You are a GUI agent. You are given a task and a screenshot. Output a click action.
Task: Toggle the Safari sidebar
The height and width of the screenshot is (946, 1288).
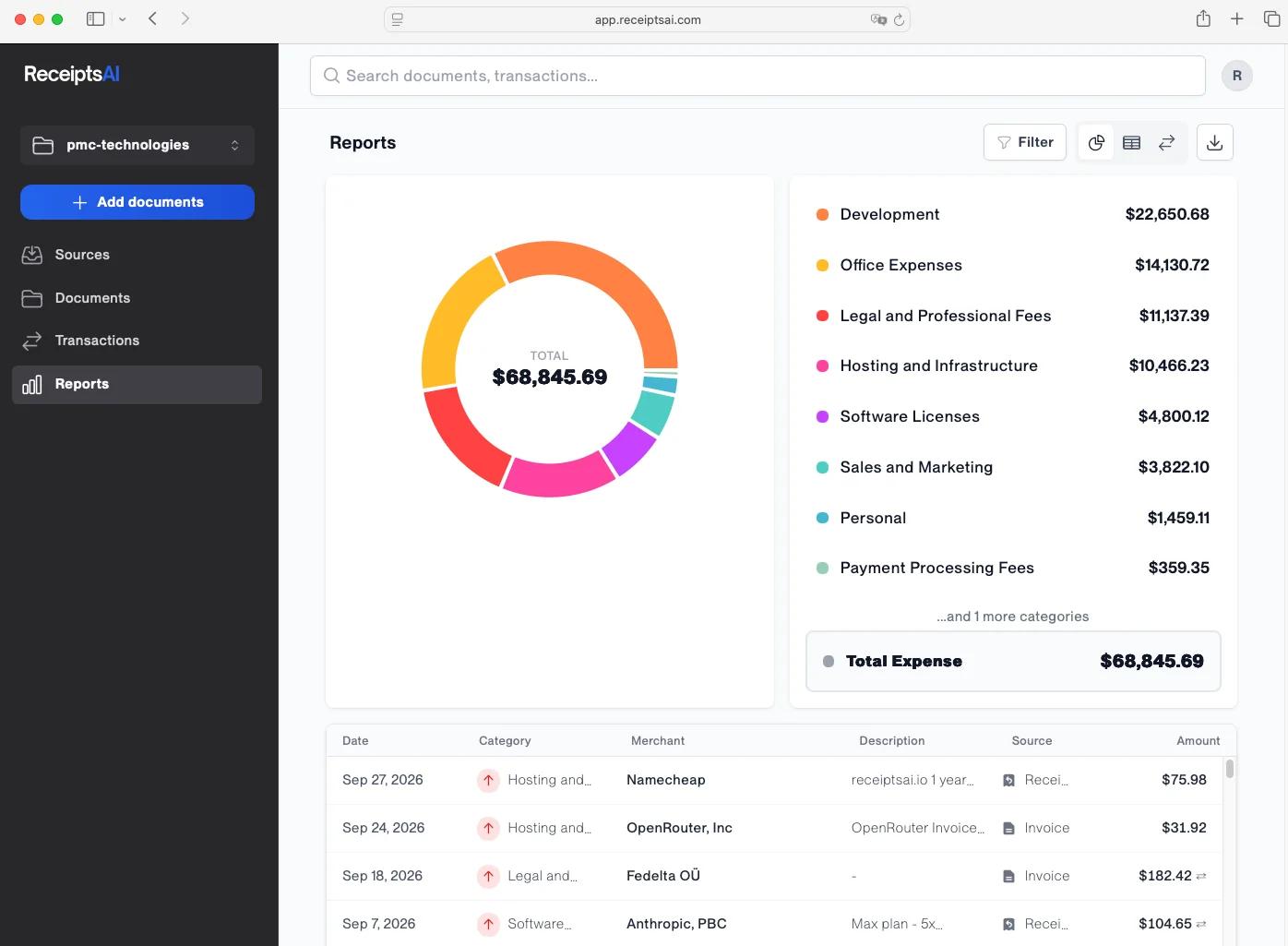[x=95, y=18]
